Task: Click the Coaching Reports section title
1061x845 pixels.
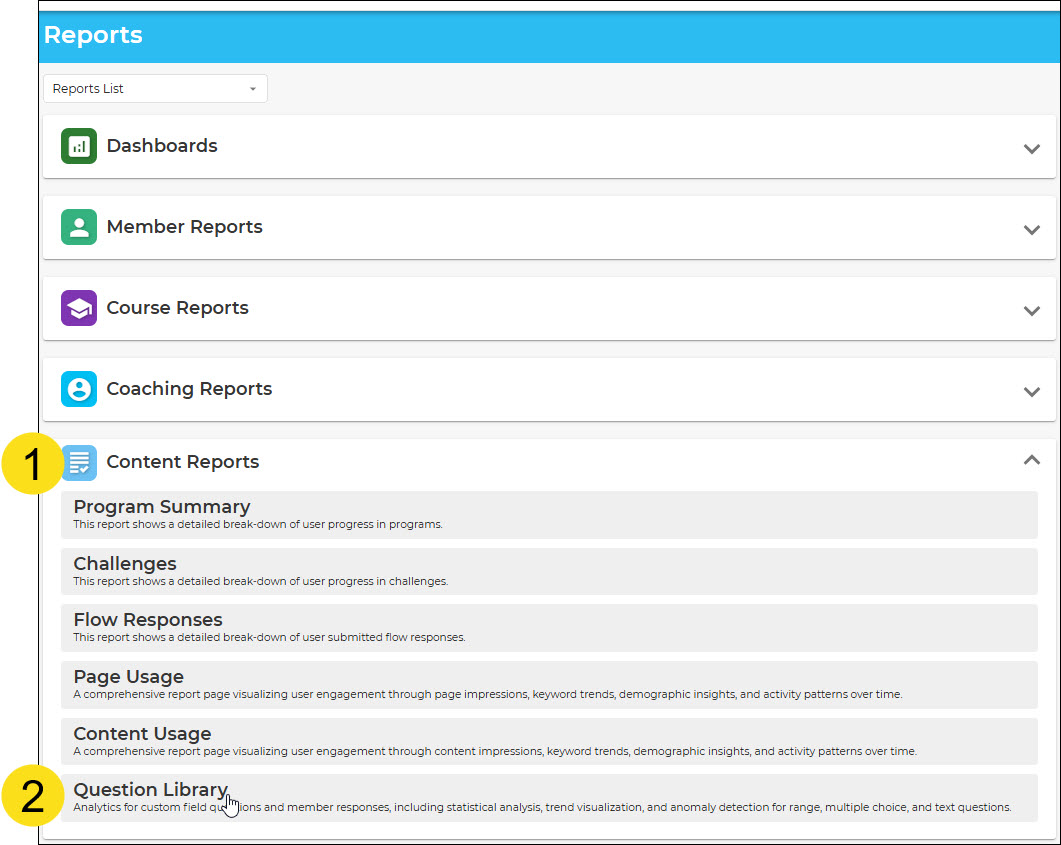Action: pos(189,388)
